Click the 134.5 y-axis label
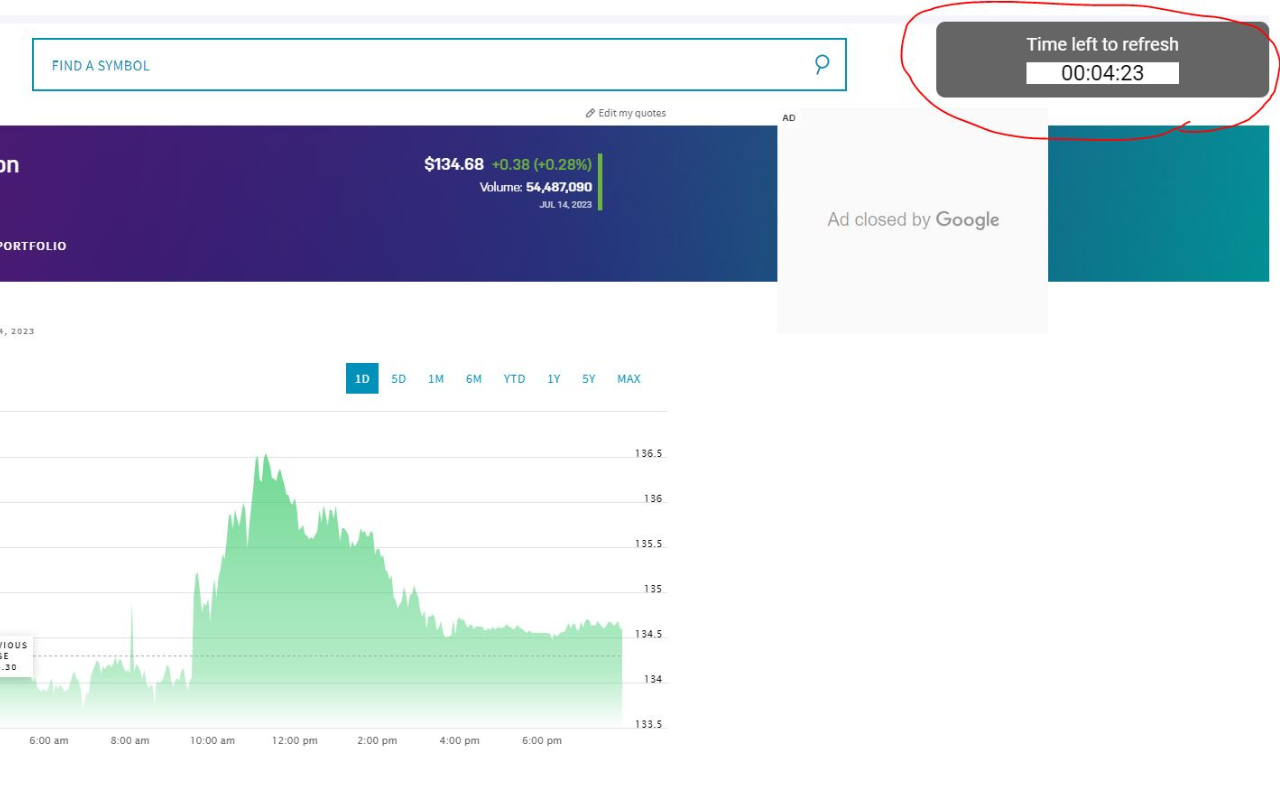 tap(648, 634)
